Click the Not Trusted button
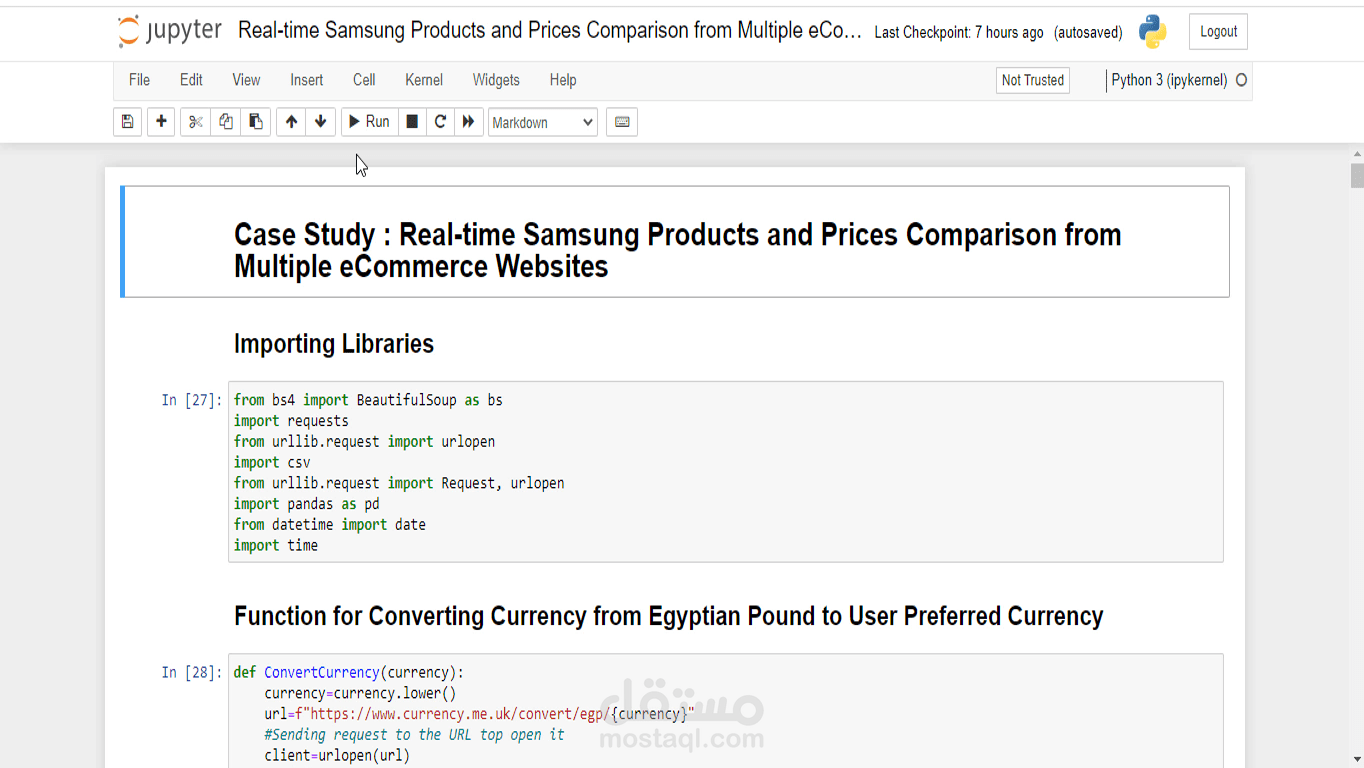Screen dimensions: 1364x768 [x=1033, y=80]
